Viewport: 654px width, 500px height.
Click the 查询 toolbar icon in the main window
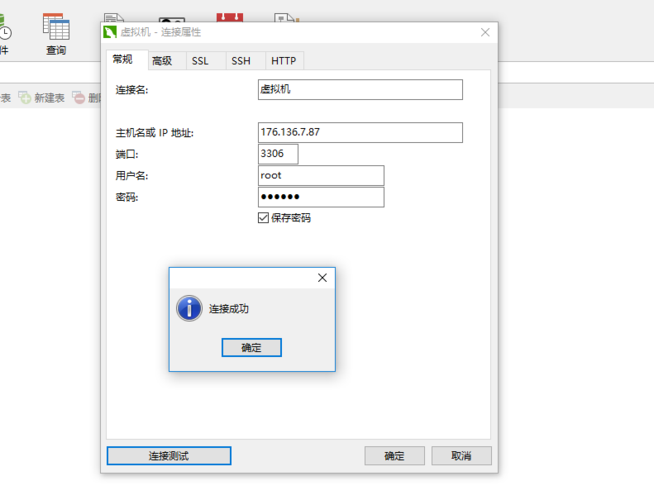click(x=56, y=34)
